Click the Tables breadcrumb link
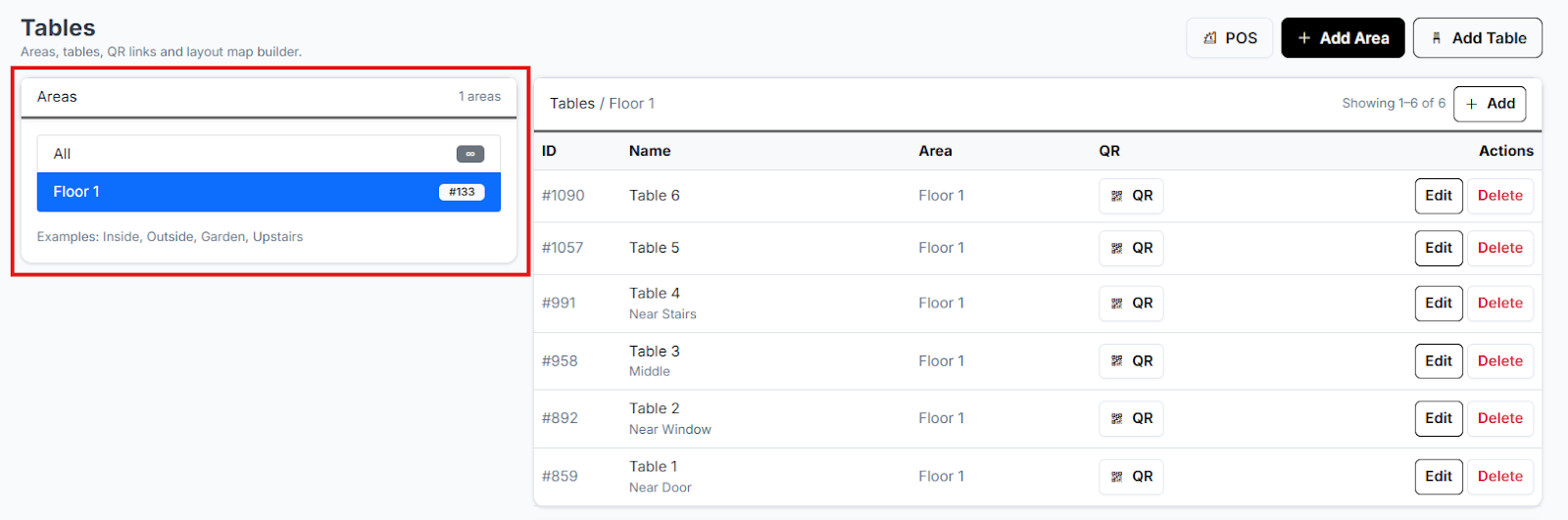Screen dimensions: 1568x520 coord(571,104)
